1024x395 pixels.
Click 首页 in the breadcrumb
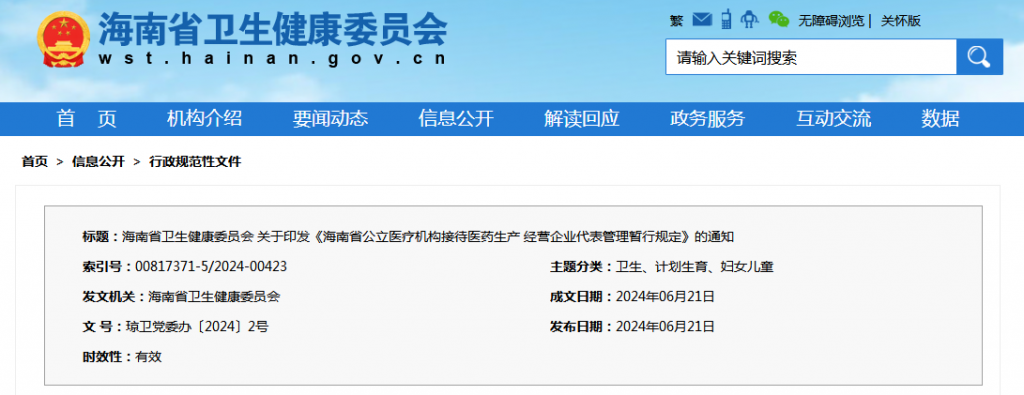pyautogui.click(x=35, y=162)
